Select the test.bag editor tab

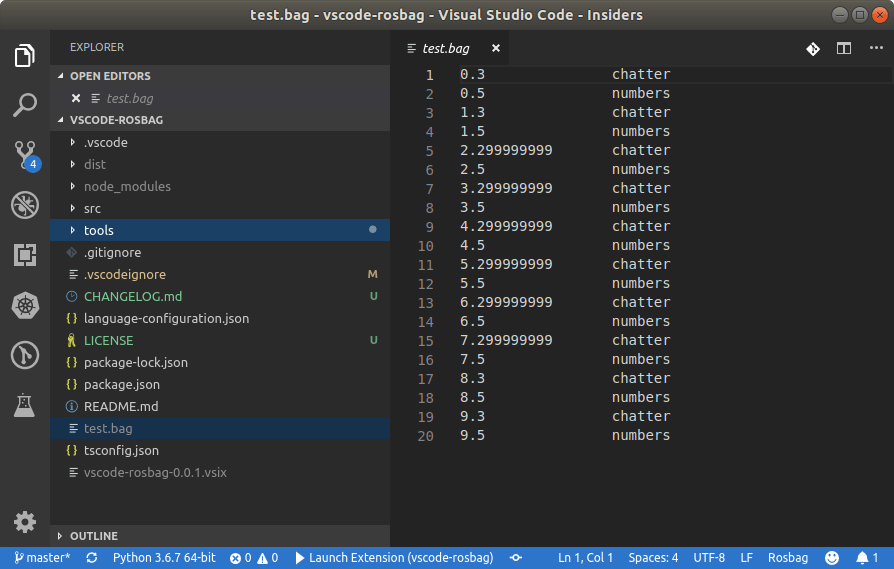click(x=450, y=48)
